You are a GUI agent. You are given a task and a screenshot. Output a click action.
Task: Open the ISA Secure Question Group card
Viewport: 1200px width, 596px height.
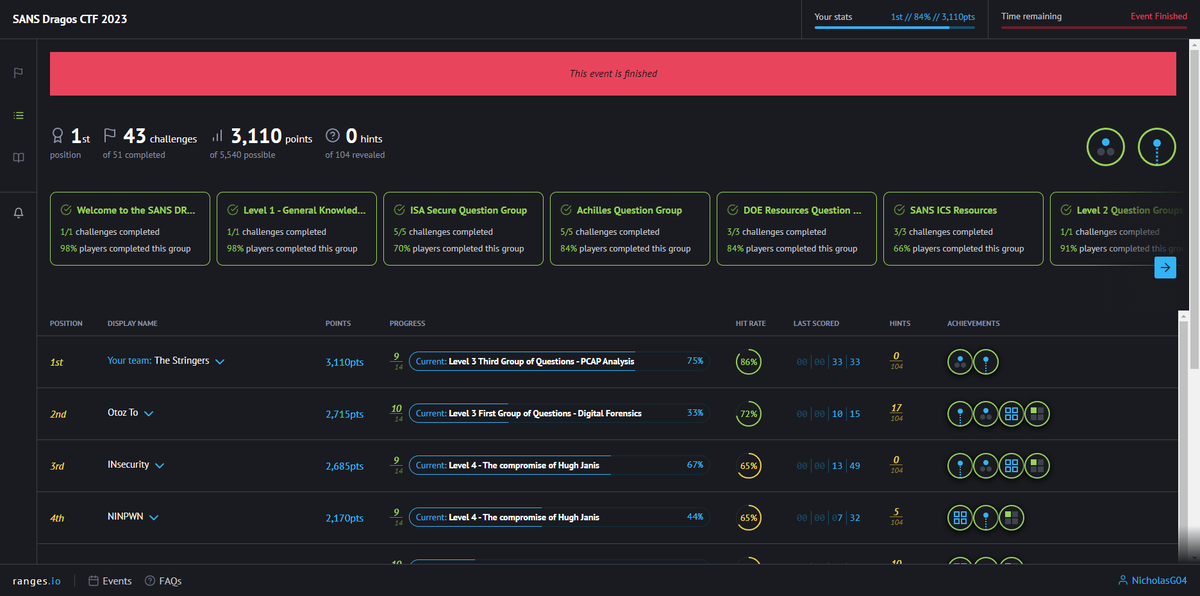(x=464, y=229)
